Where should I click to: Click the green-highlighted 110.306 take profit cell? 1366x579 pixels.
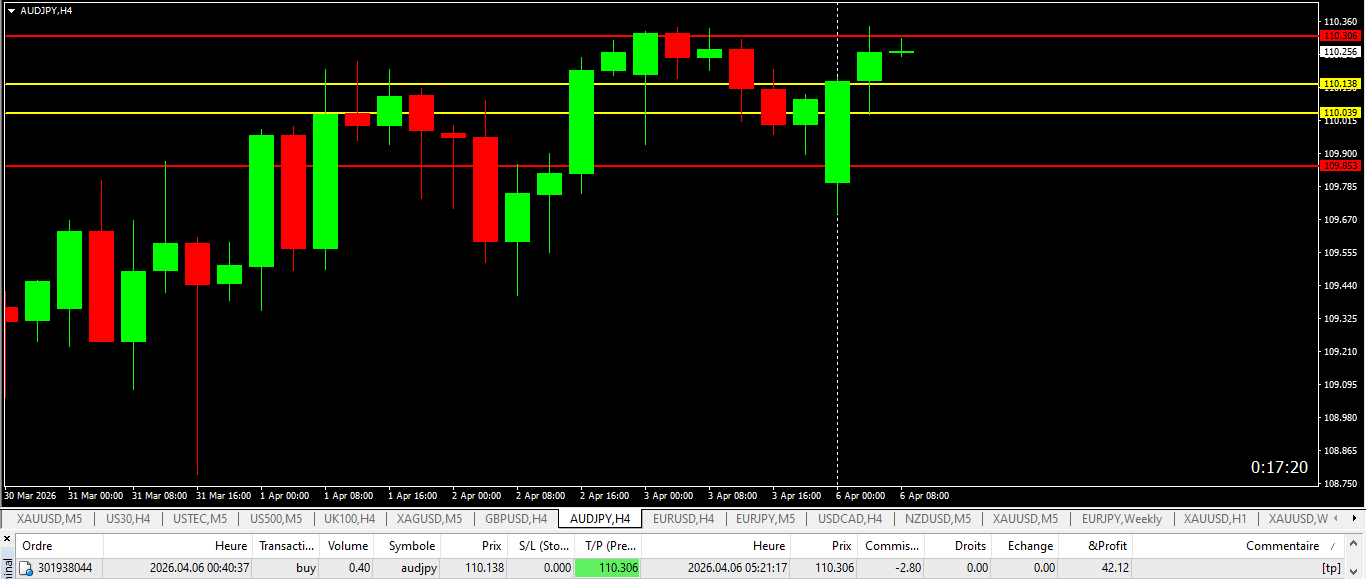click(x=608, y=568)
